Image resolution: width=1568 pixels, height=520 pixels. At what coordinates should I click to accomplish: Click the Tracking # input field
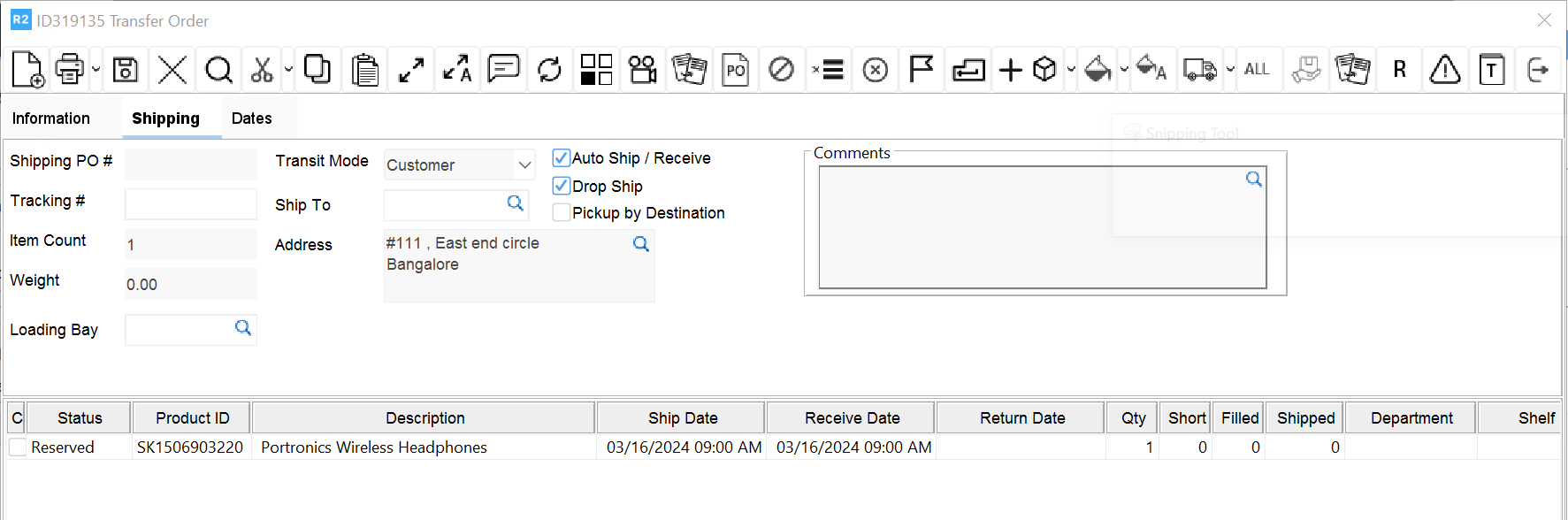[x=190, y=203]
